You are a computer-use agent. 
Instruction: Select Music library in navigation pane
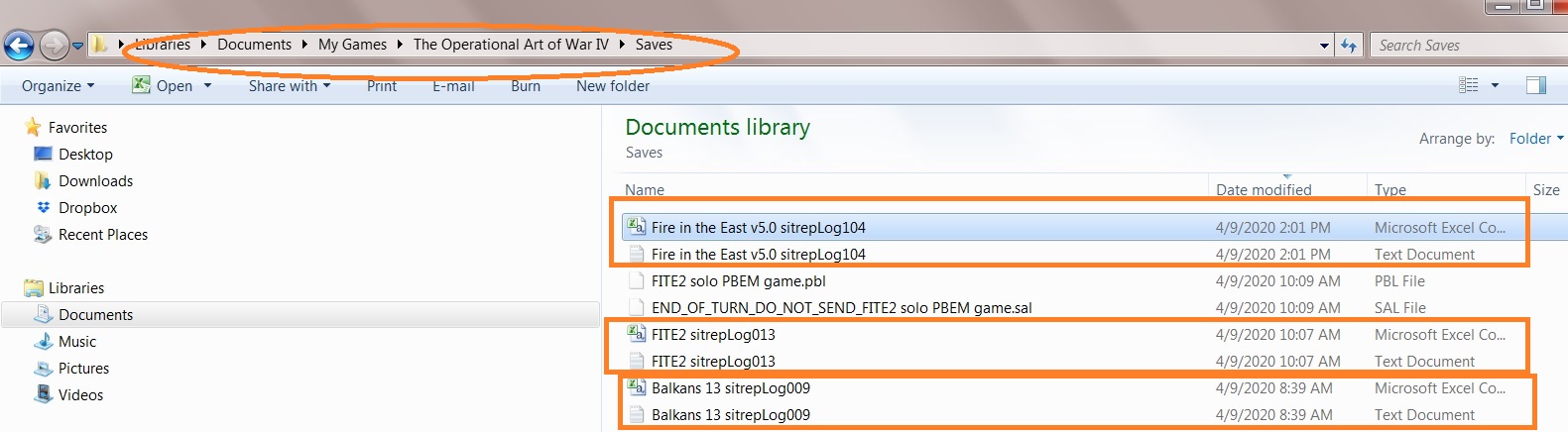[x=77, y=342]
